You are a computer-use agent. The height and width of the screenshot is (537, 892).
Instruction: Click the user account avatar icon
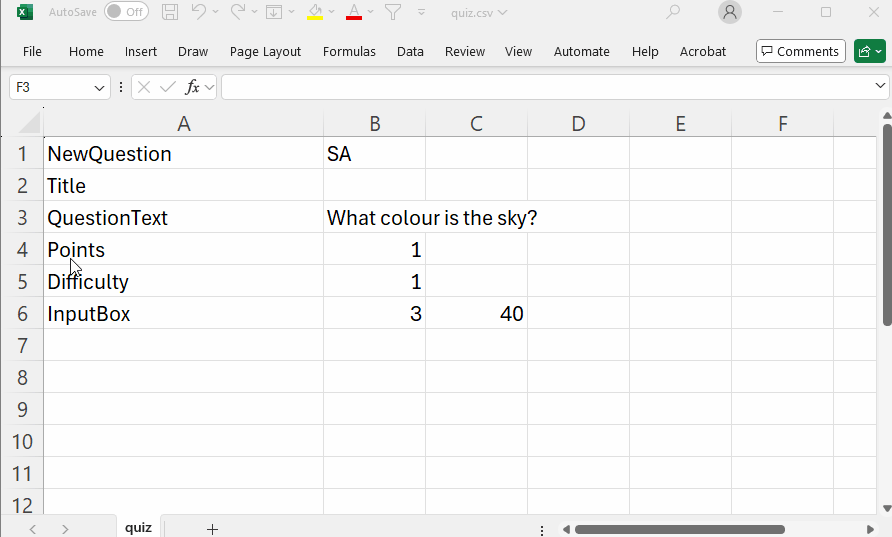[x=730, y=12]
